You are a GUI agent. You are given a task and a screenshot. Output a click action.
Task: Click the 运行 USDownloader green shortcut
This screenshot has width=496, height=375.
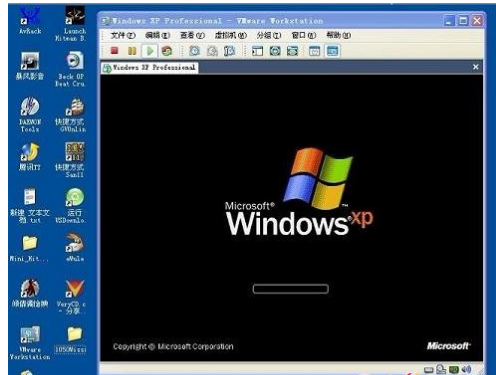(73, 205)
